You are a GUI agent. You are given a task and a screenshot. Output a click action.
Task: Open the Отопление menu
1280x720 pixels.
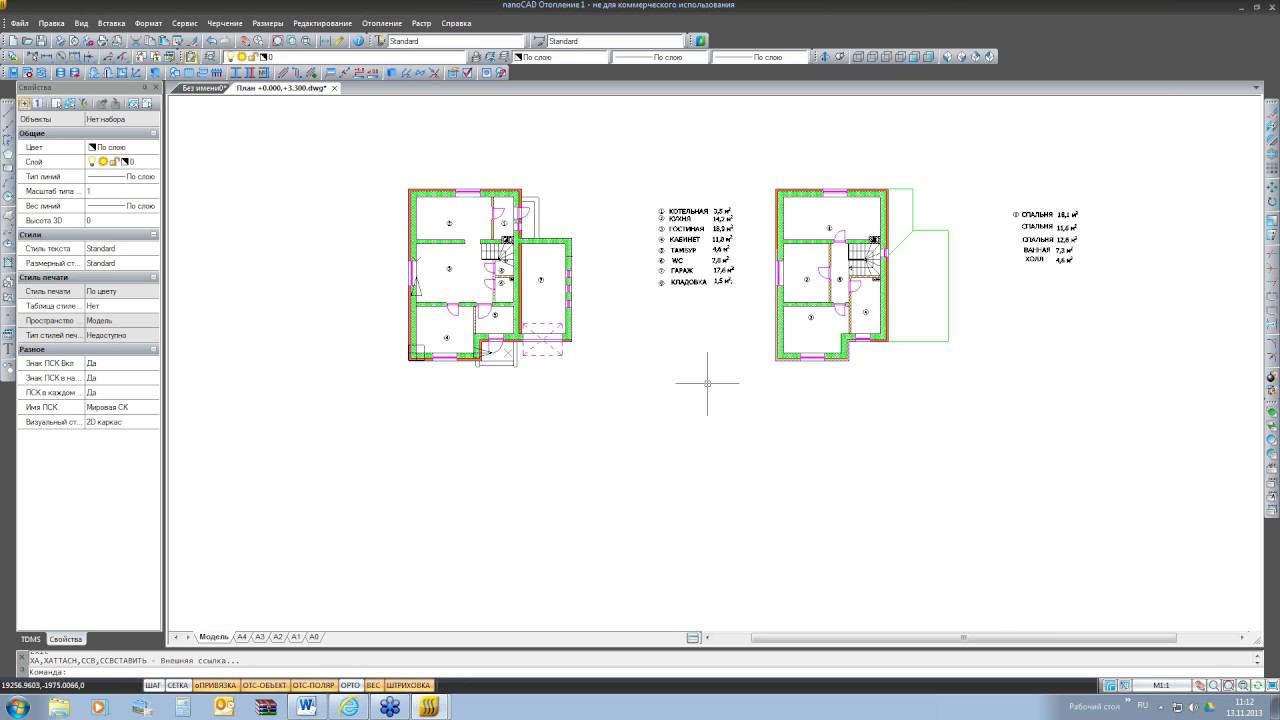tap(383, 23)
